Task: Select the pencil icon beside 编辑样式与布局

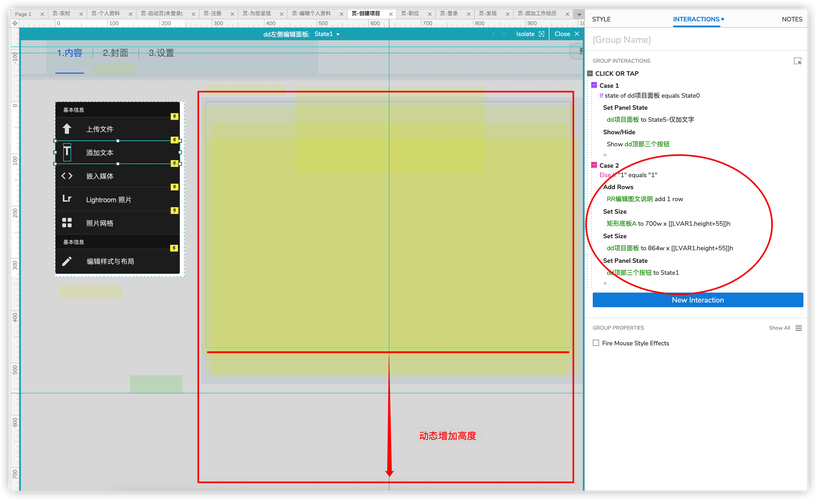Action: coord(67,261)
